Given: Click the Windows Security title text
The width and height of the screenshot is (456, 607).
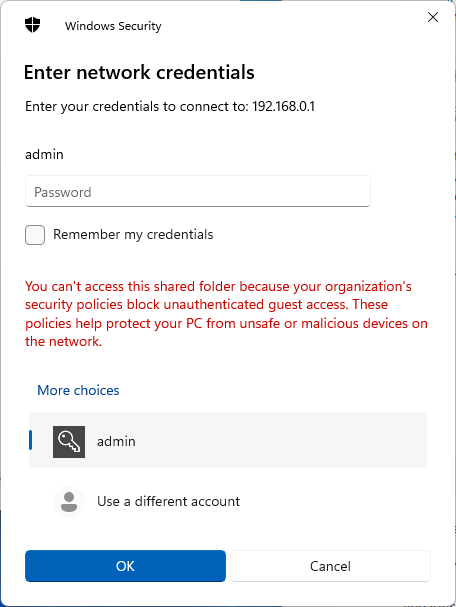Looking at the screenshot, I should pyautogui.click(x=113, y=26).
